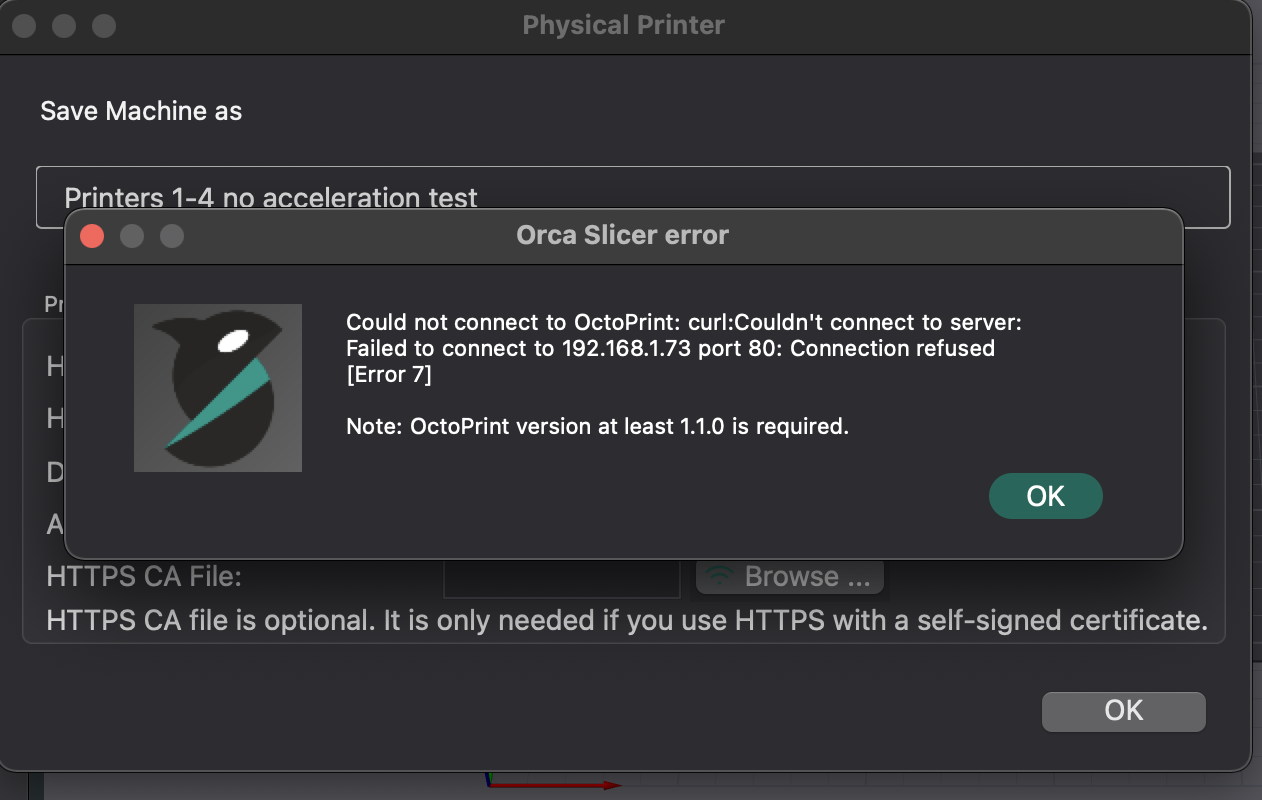Viewport: 1262px width, 800px height.
Task: Click the HTTPS CA File text field
Action: 562,577
